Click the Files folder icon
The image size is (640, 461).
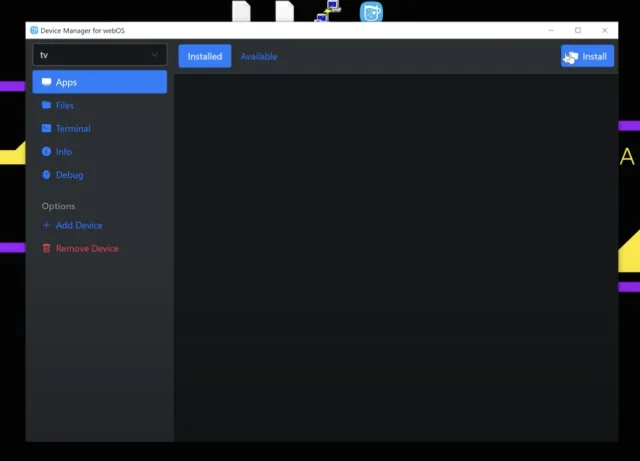46,105
